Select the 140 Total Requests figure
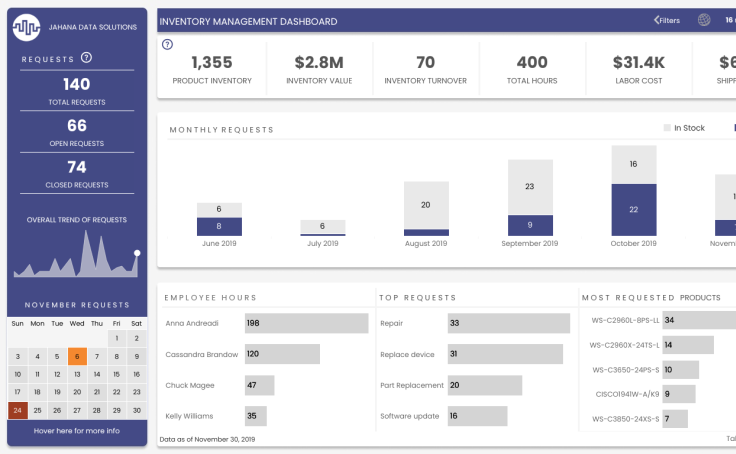 click(x=77, y=85)
